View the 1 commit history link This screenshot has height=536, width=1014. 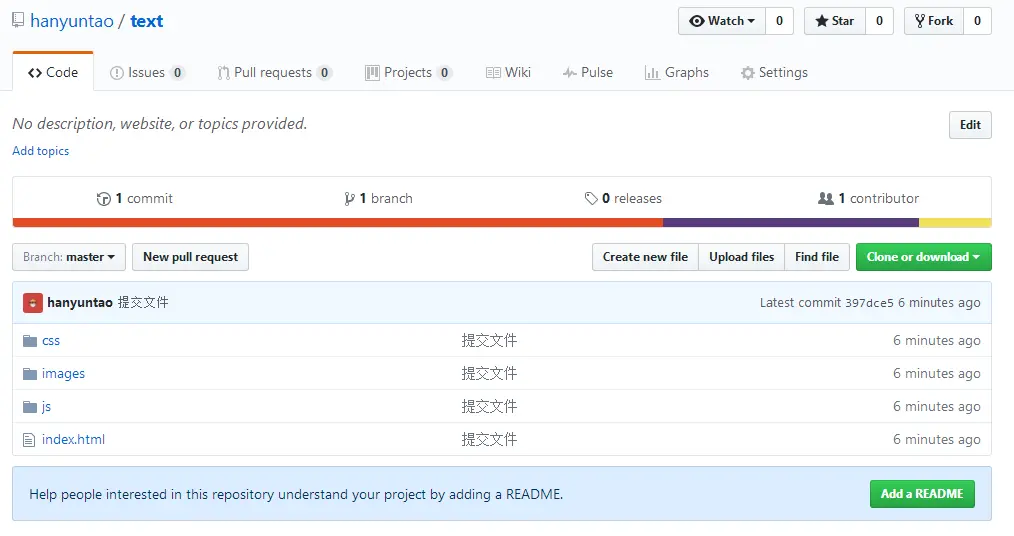click(135, 198)
